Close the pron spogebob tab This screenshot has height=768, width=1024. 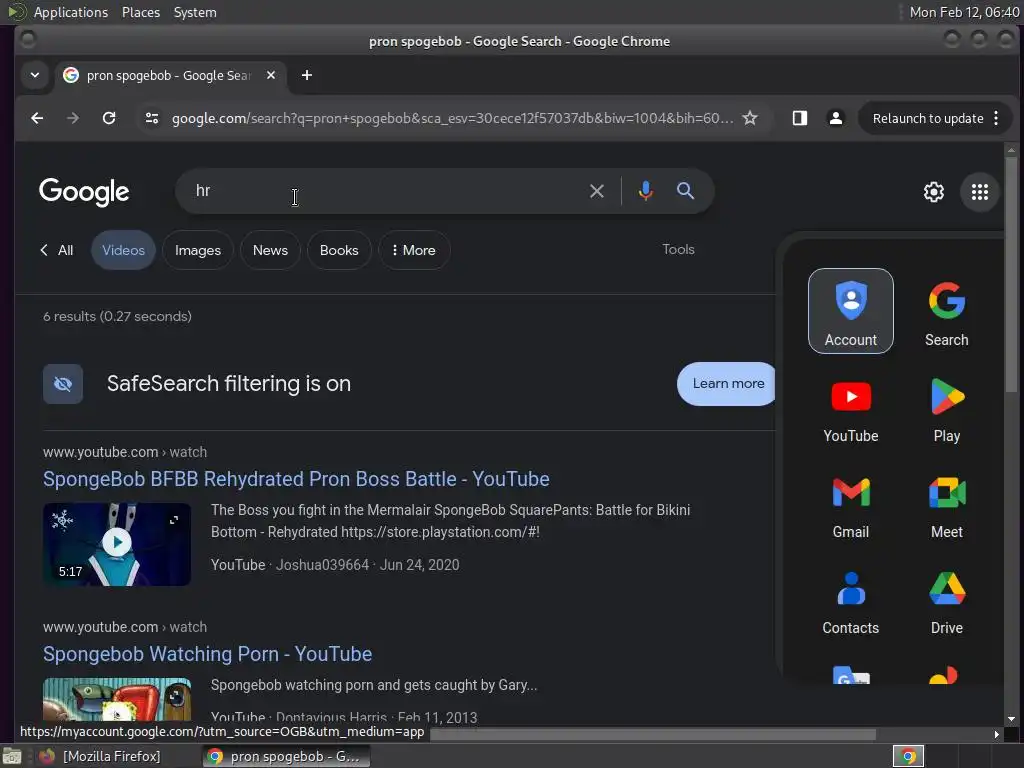coord(270,75)
